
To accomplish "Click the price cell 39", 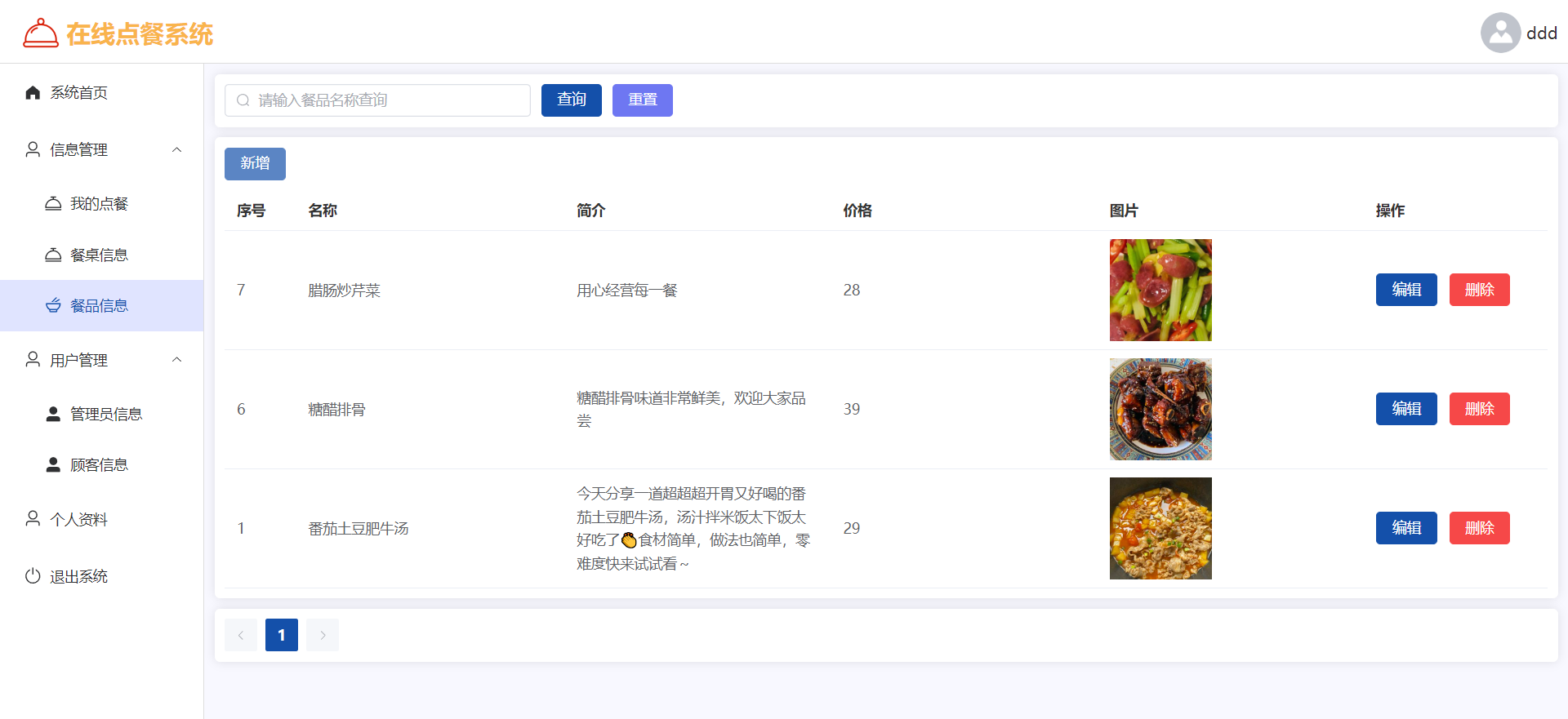I will [852, 410].
